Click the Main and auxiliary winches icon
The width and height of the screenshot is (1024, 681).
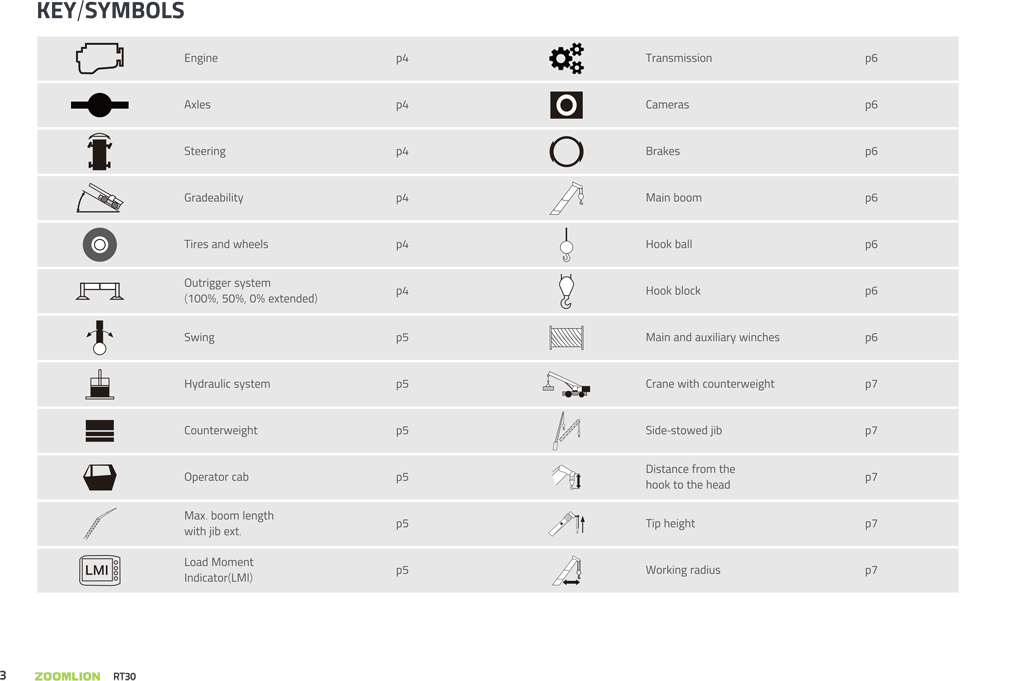point(566,338)
